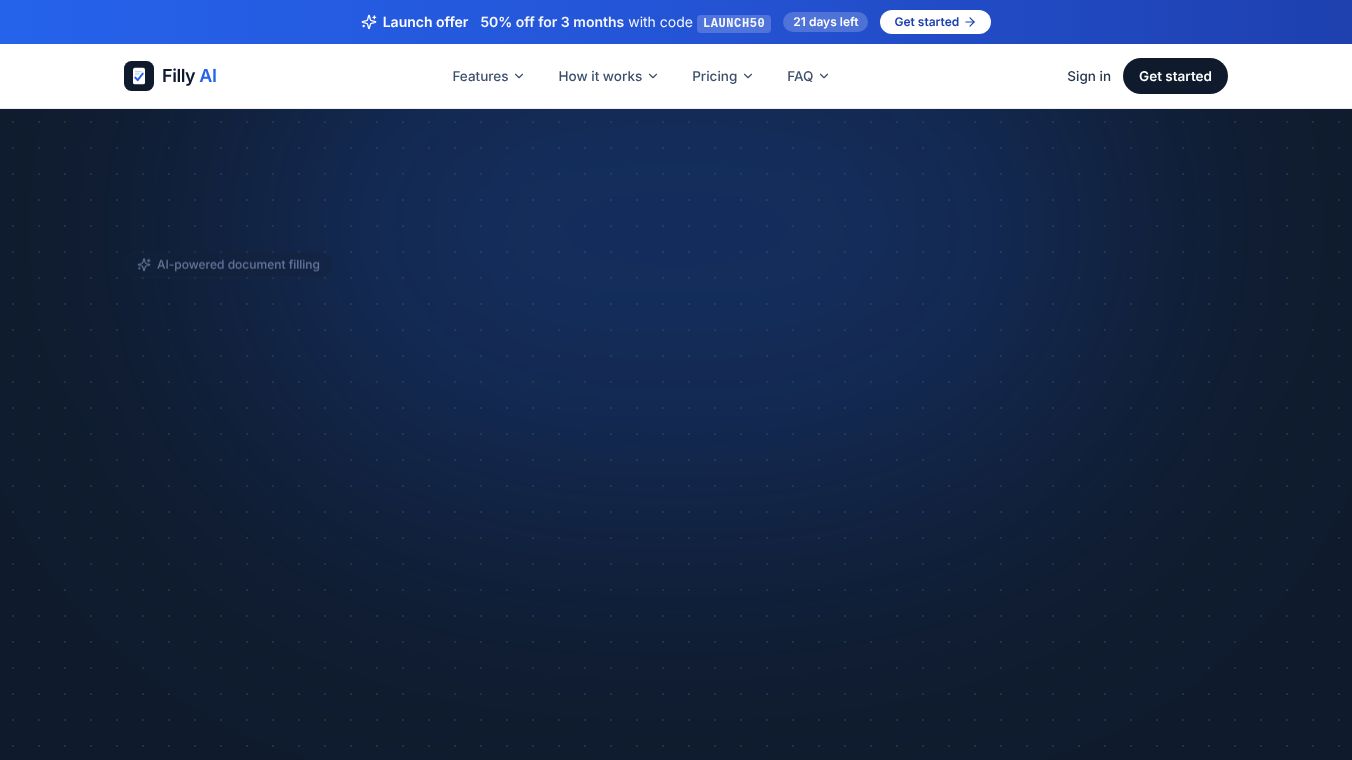Expand the FAQ chevron arrow
Viewport: 1352px width, 760px height.
pyautogui.click(x=824, y=76)
